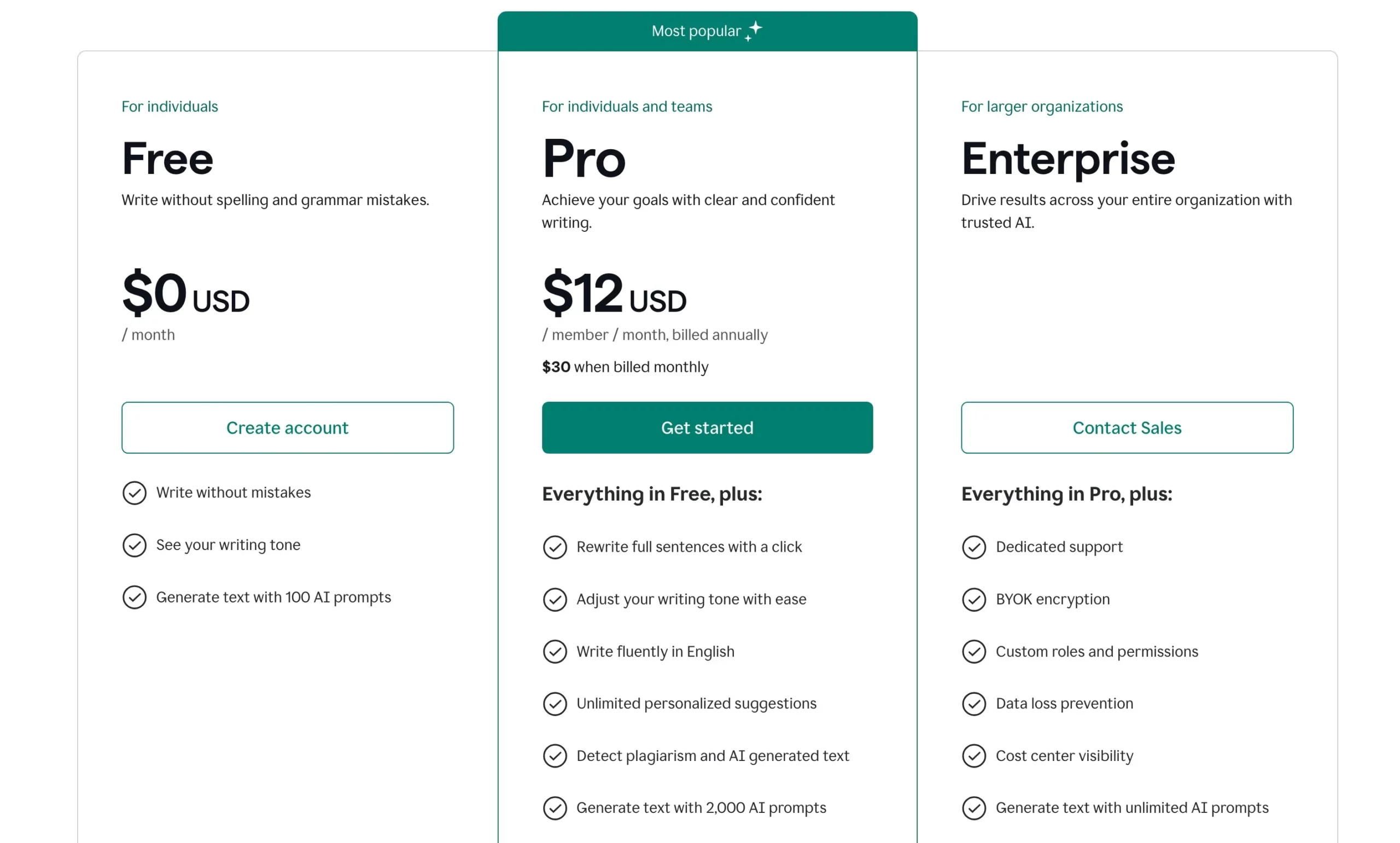Open the Contact Sales button
1400x843 pixels.
coord(1127,428)
